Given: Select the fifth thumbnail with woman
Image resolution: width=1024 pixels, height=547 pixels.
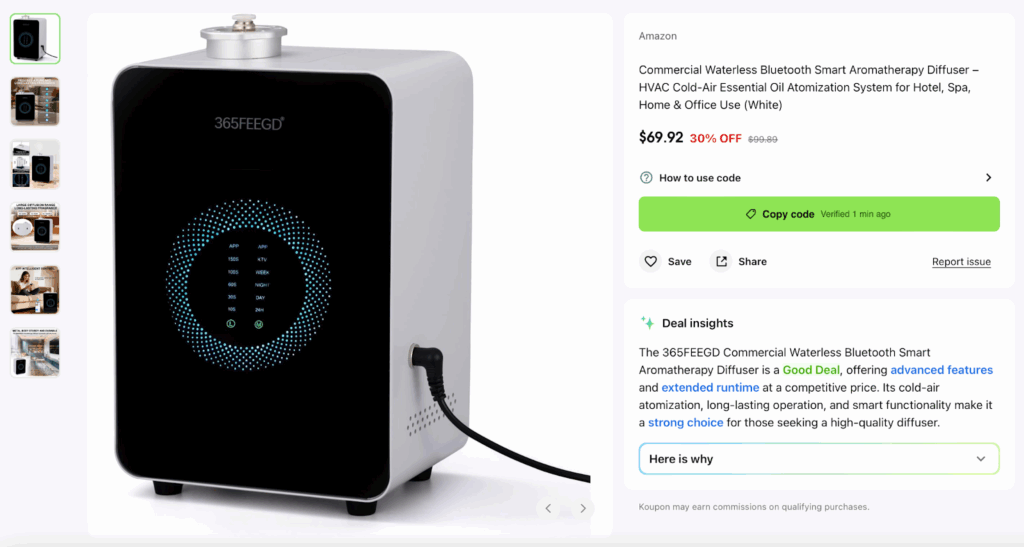Looking at the screenshot, I should 35,289.
